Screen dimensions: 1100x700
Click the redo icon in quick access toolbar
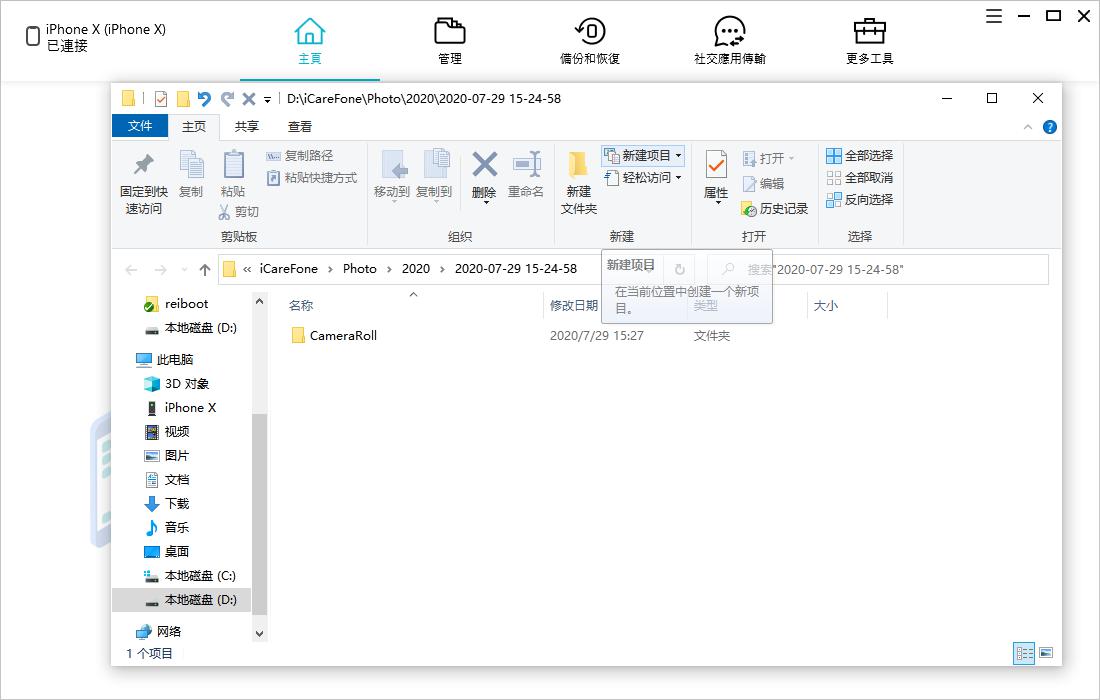[227, 99]
